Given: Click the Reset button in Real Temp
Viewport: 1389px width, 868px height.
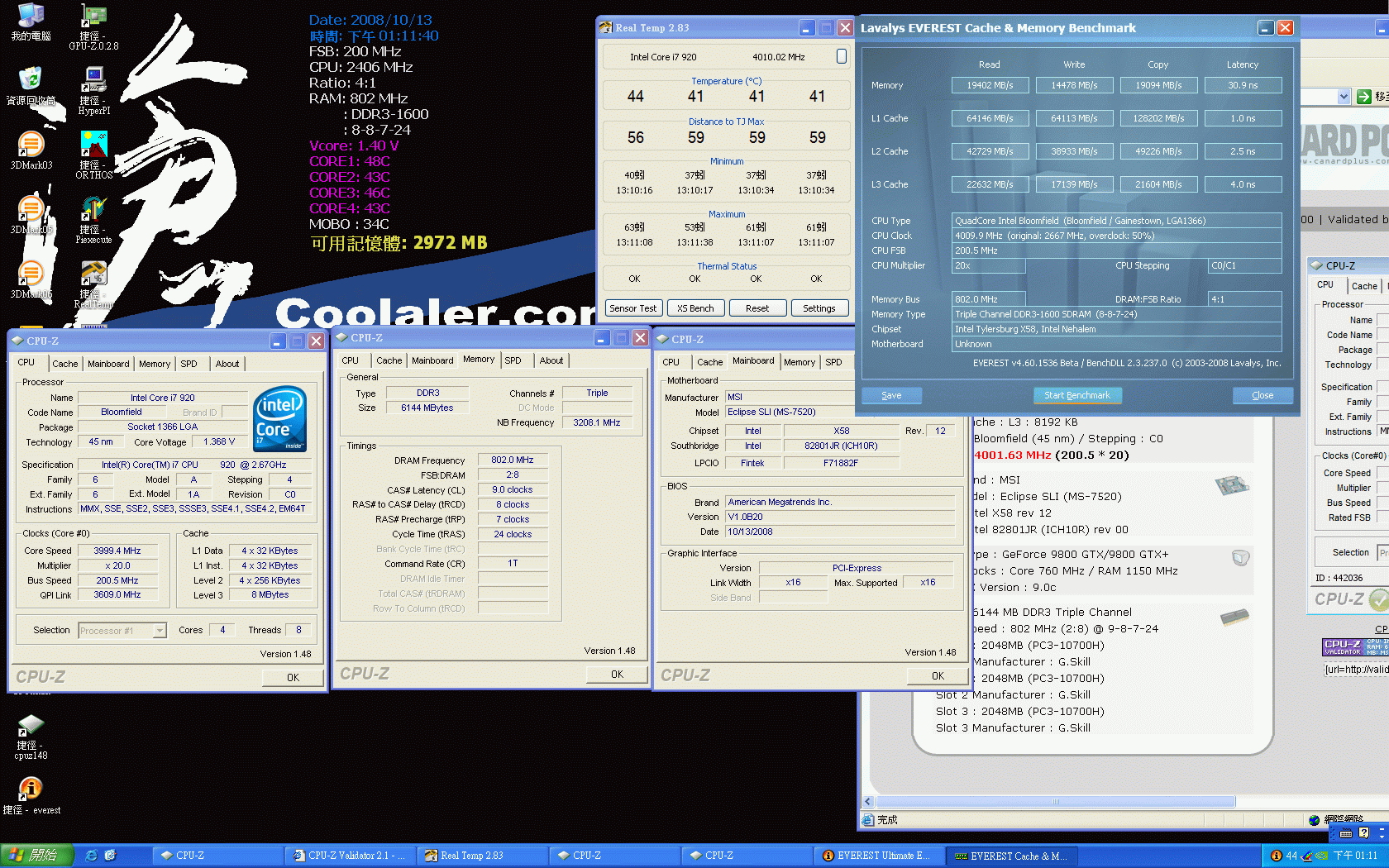Looking at the screenshot, I should [x=757, y=308].
